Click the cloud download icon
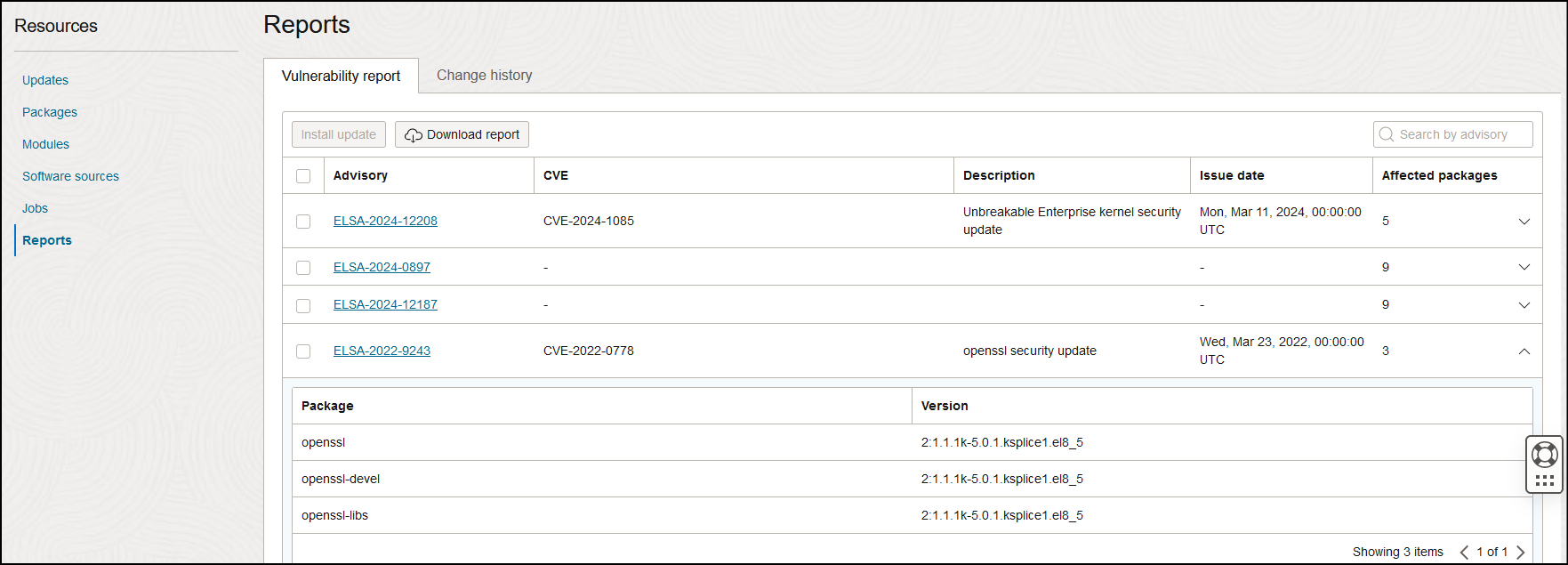Viewport: 1568px width, 565px height. 414,135
